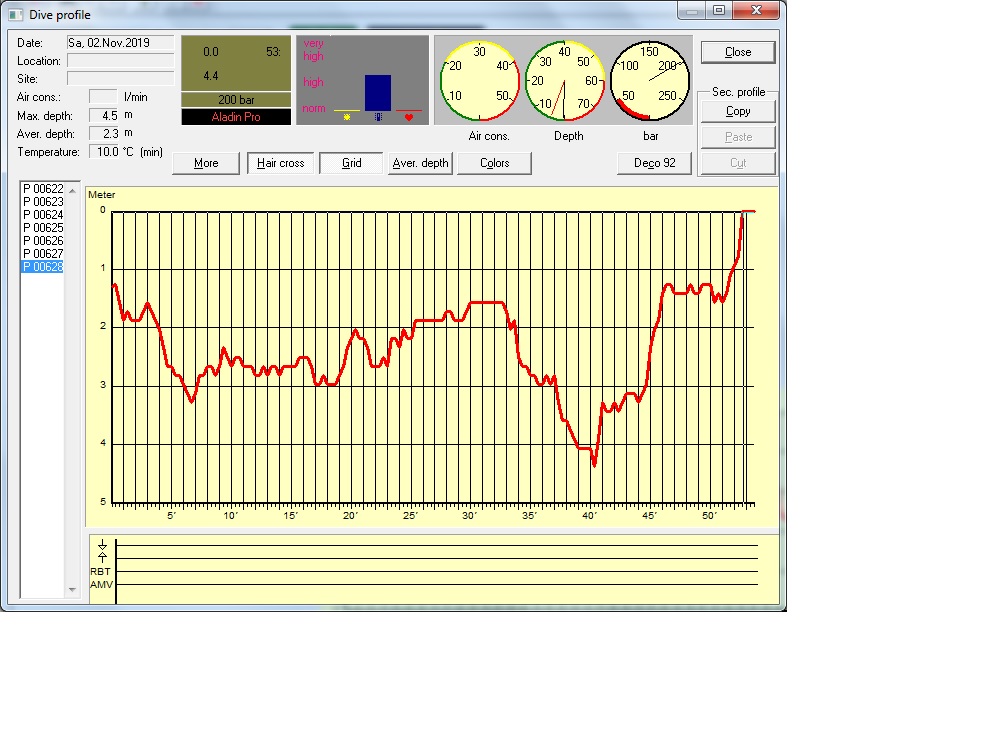Click the Air cons. l/min field
The height and width of the screenshot is (750, 1000).
103,97
